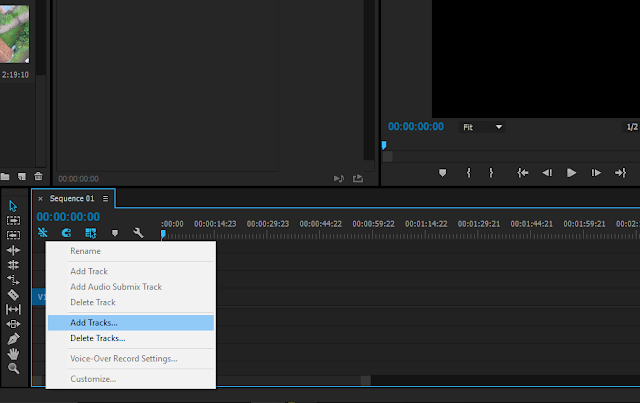Add marker in the program monitor
The image size is (640, 403).
tap(442, 173)
